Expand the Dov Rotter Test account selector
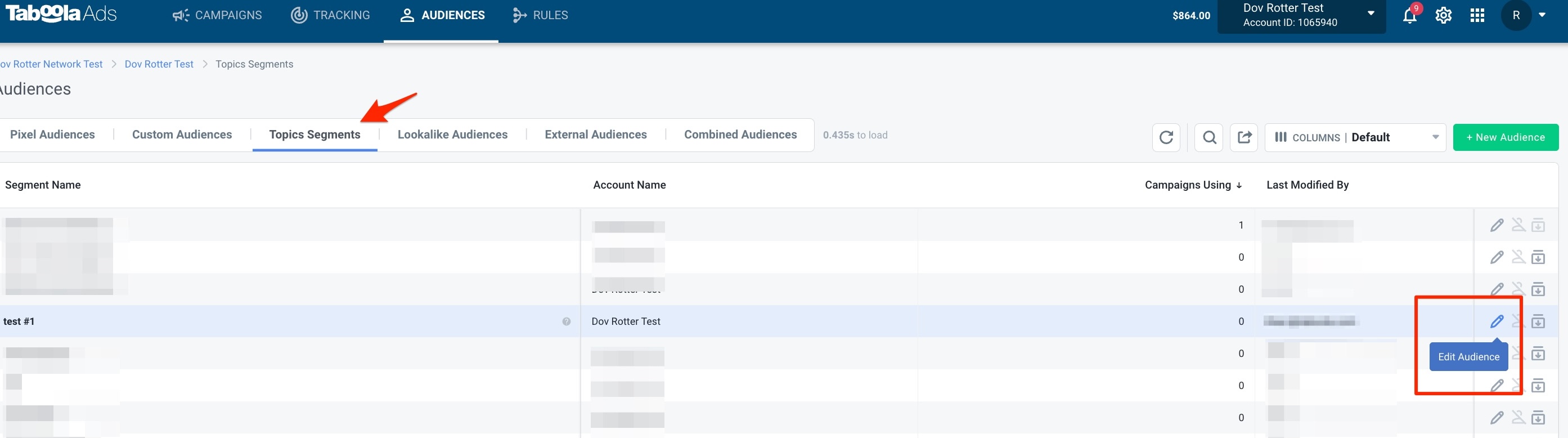 click(x=1301, y=16)
